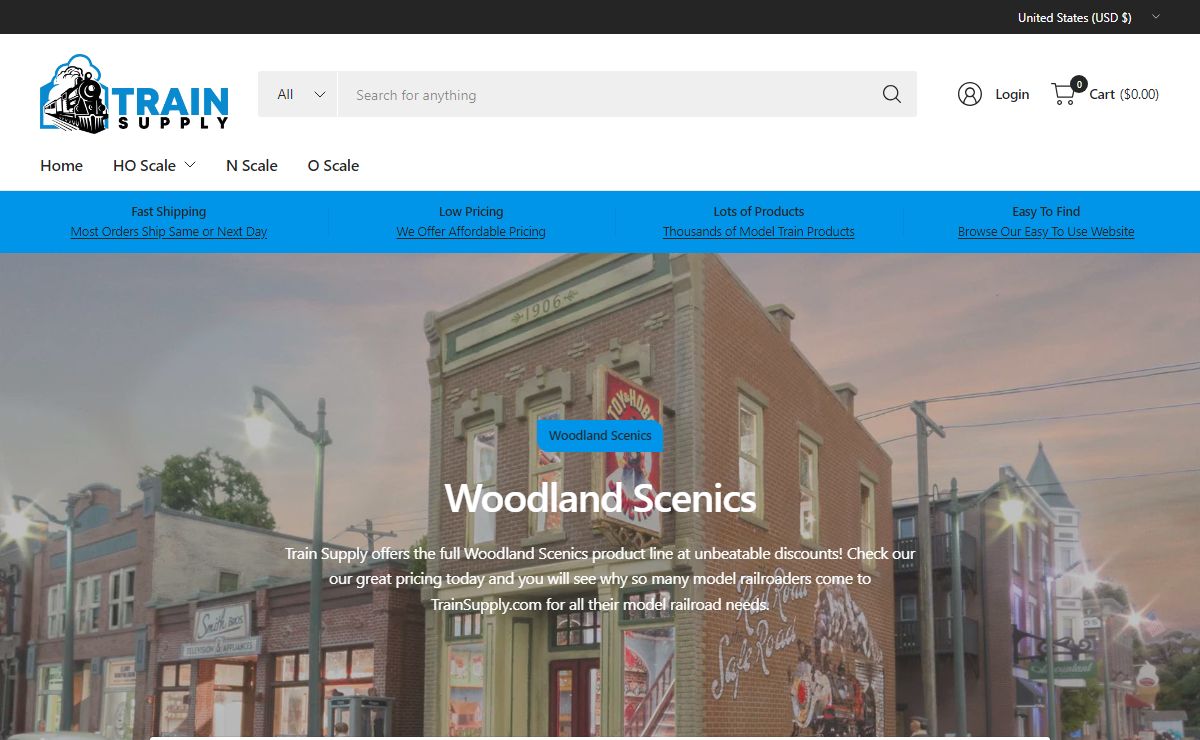This screenshot has width=1200, height=740.
Task: Open the shopping cart icon
Action: click(x=1063, y=94)
